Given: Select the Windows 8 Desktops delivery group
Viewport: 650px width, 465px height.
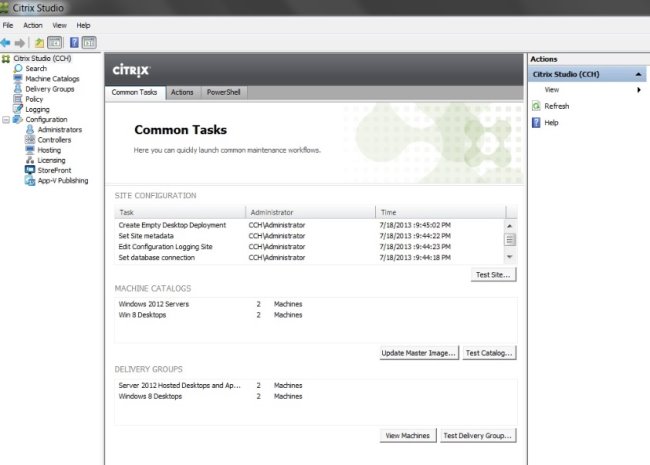Looking at the screenshot, I should coord(315,396).
